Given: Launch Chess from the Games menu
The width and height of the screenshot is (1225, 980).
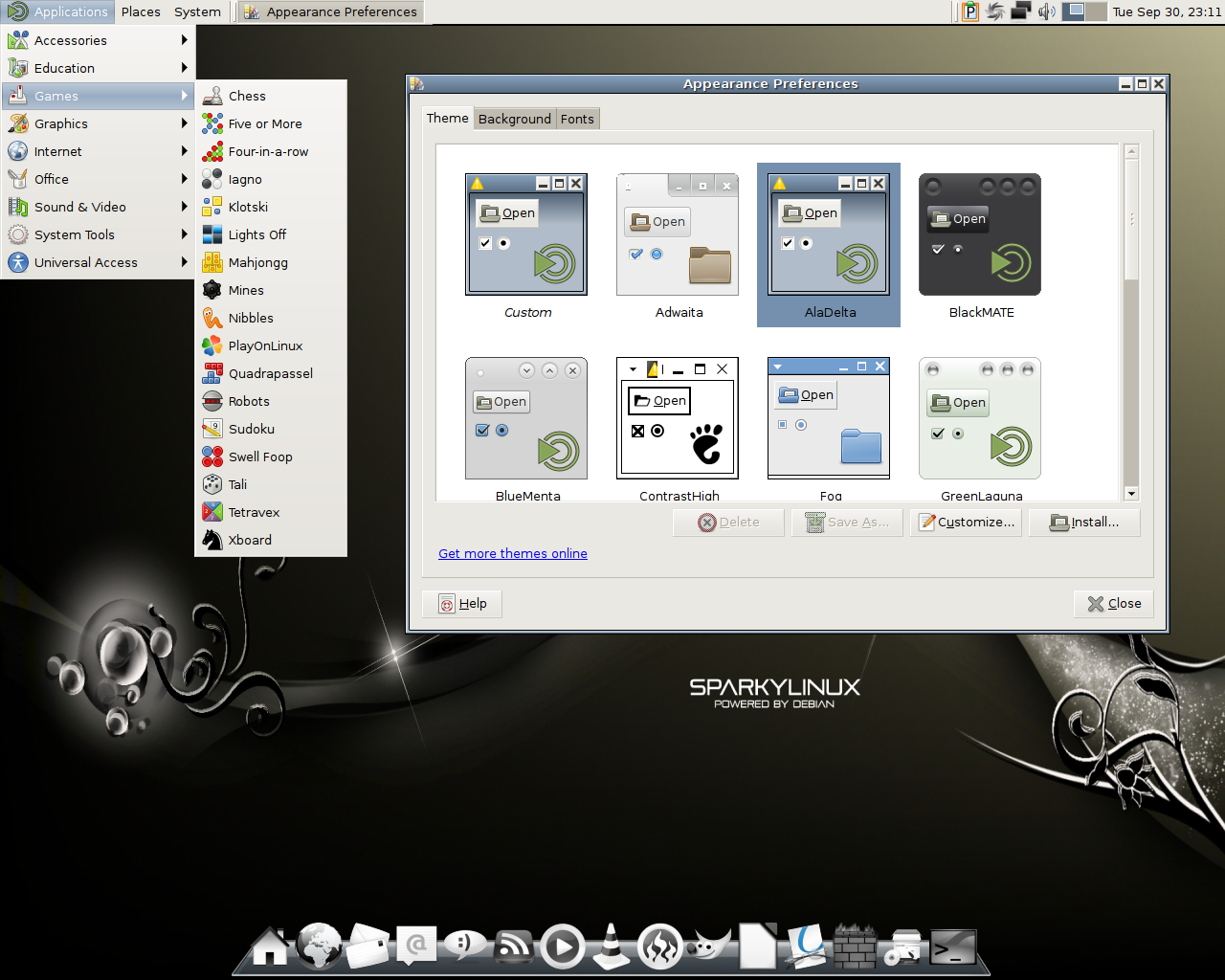Looking at the screenshot, I should pos(271,96).
